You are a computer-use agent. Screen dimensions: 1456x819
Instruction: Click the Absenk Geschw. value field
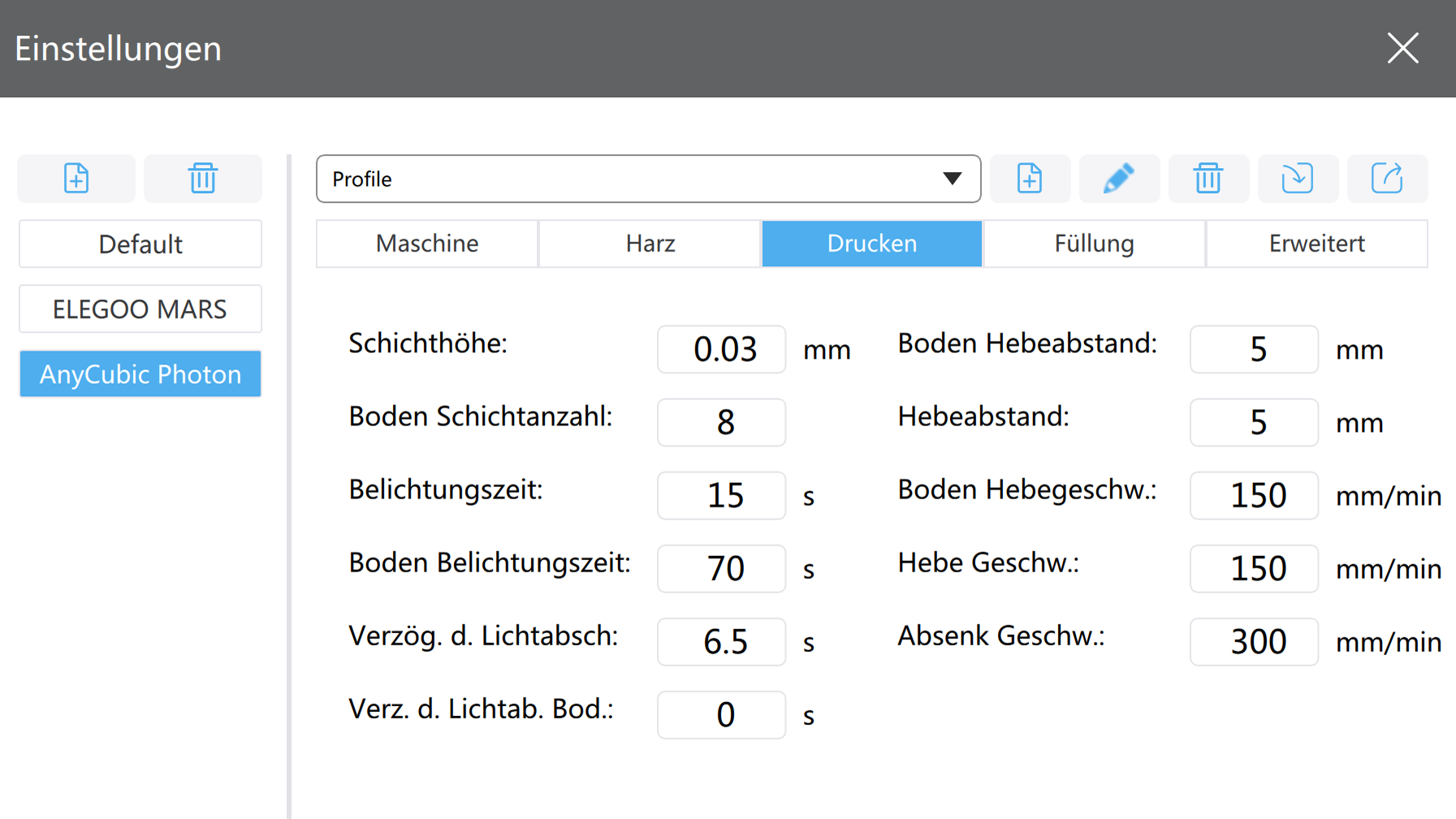coord(1254,642)
